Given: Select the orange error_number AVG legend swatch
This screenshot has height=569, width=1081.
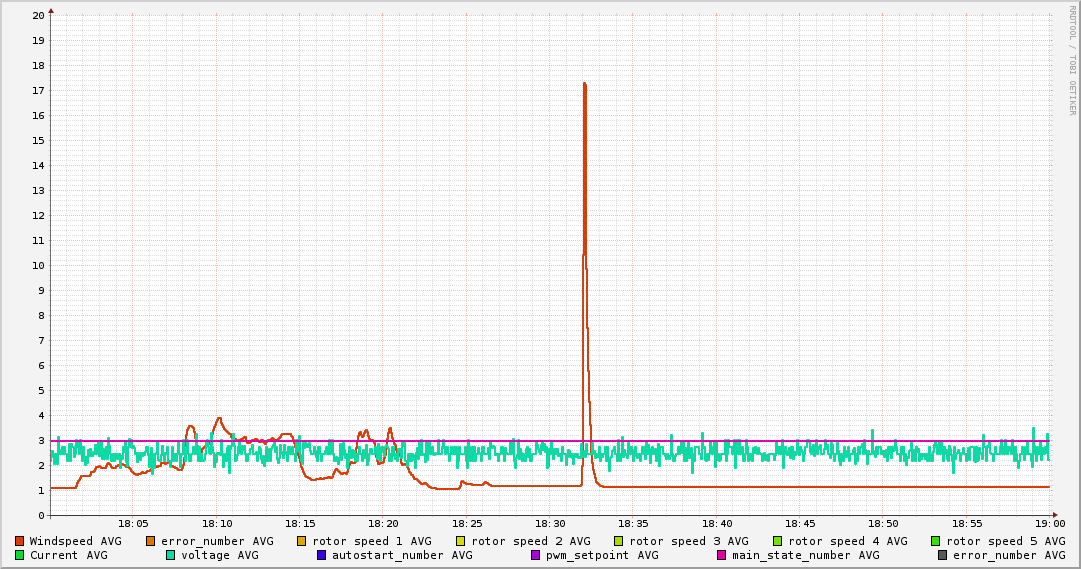Looking at the screenshot, I should tap(151, 541).
